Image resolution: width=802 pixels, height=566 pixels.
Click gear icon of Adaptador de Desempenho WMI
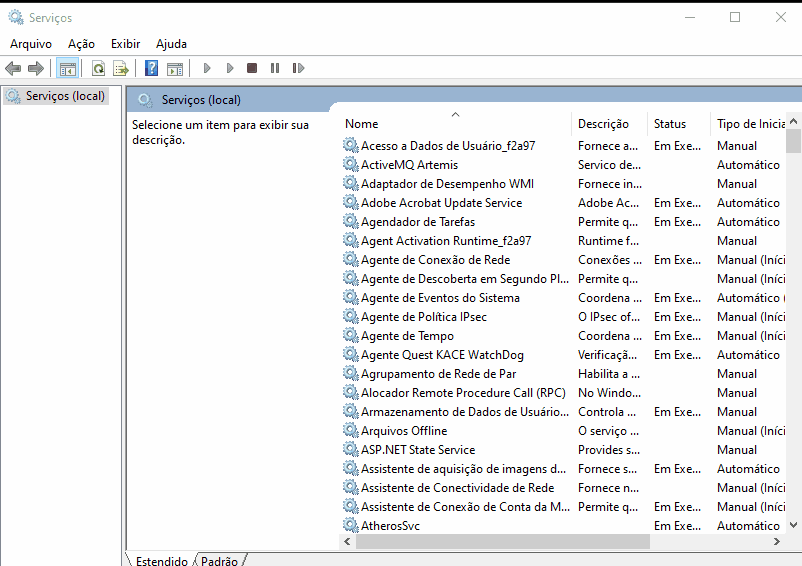pos(350,183)
